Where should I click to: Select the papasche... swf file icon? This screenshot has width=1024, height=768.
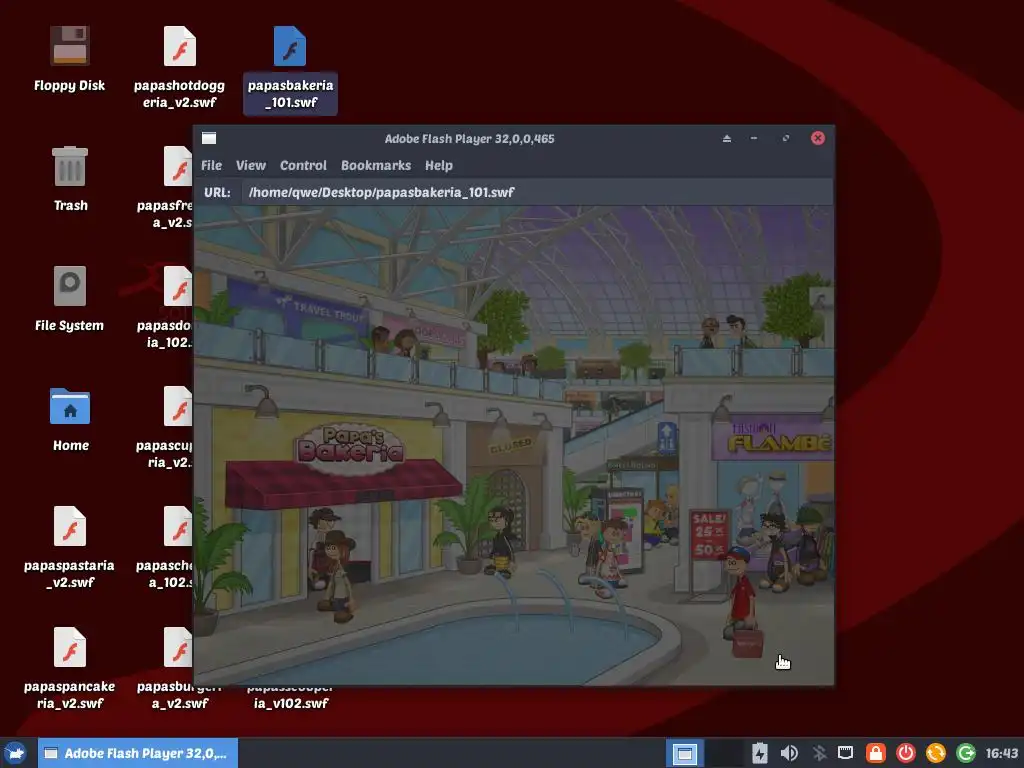(178, 526)
